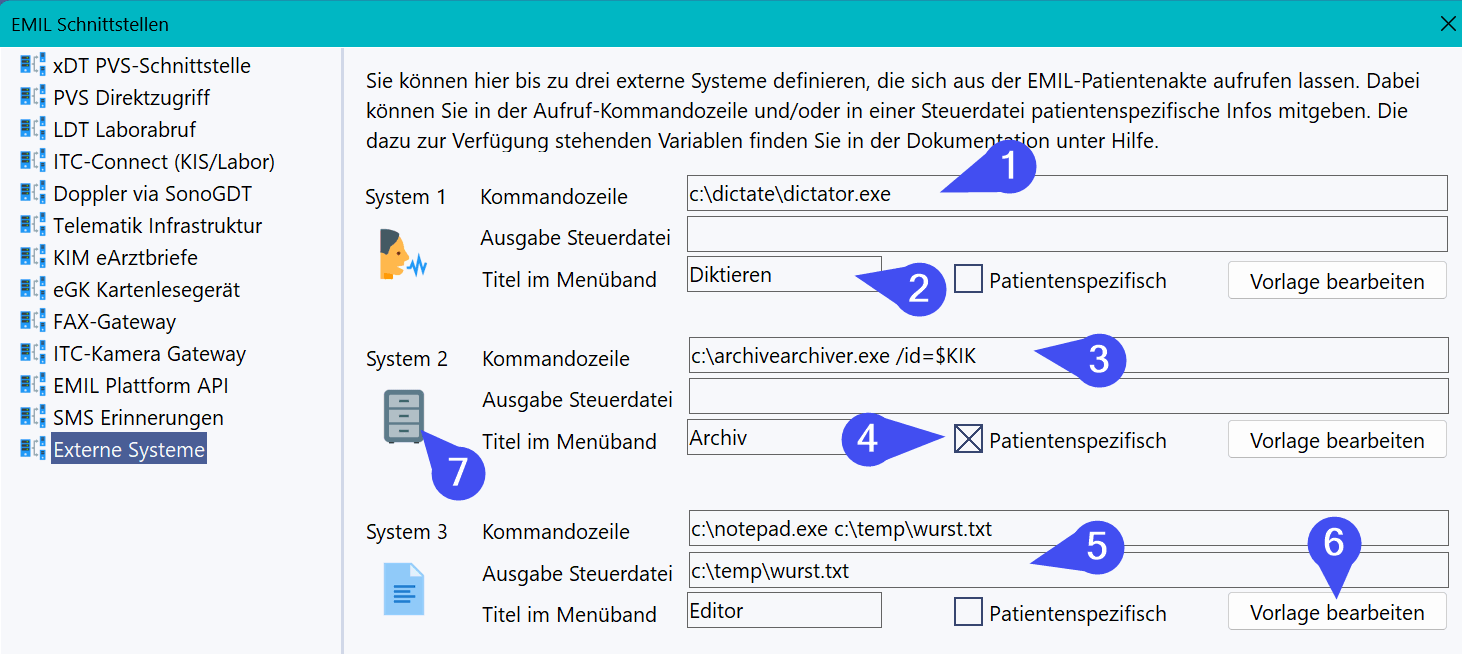
Task: Click the icon beside EMIL Plattform API
Action: click(31, 386)
